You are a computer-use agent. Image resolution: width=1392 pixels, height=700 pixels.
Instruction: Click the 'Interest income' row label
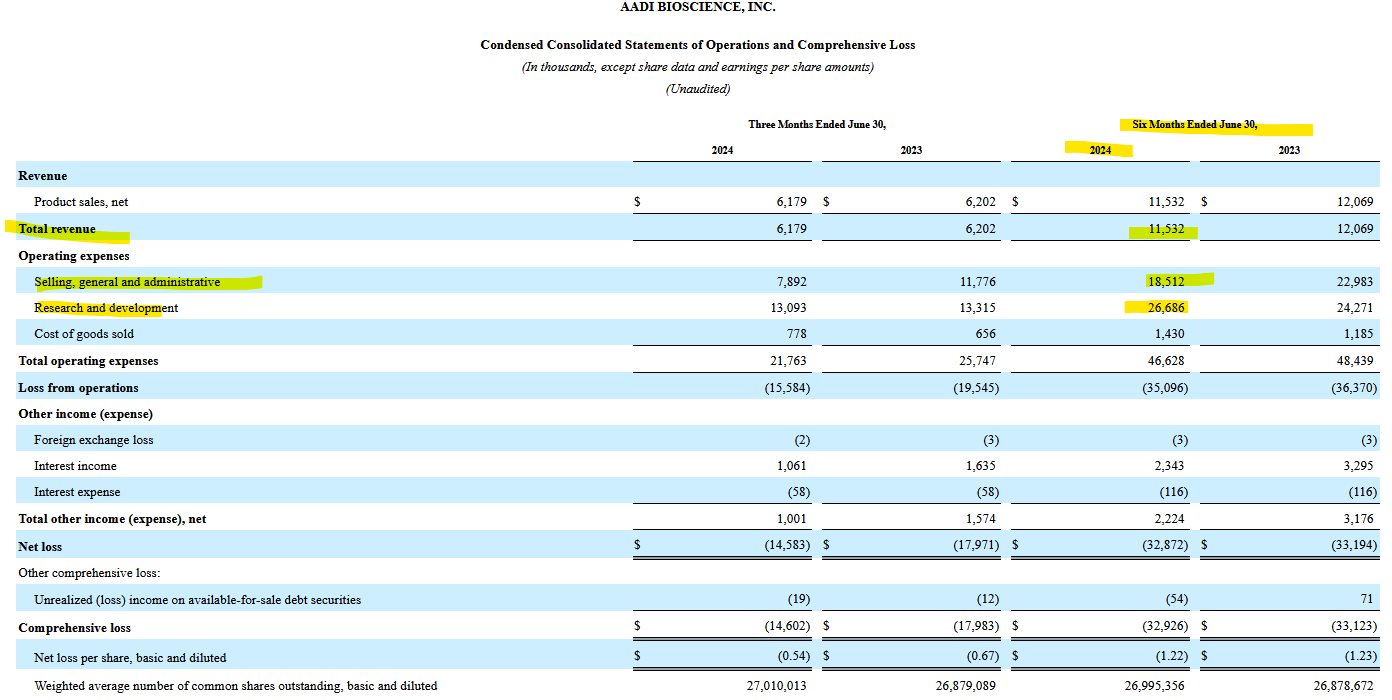click(75, 466)
